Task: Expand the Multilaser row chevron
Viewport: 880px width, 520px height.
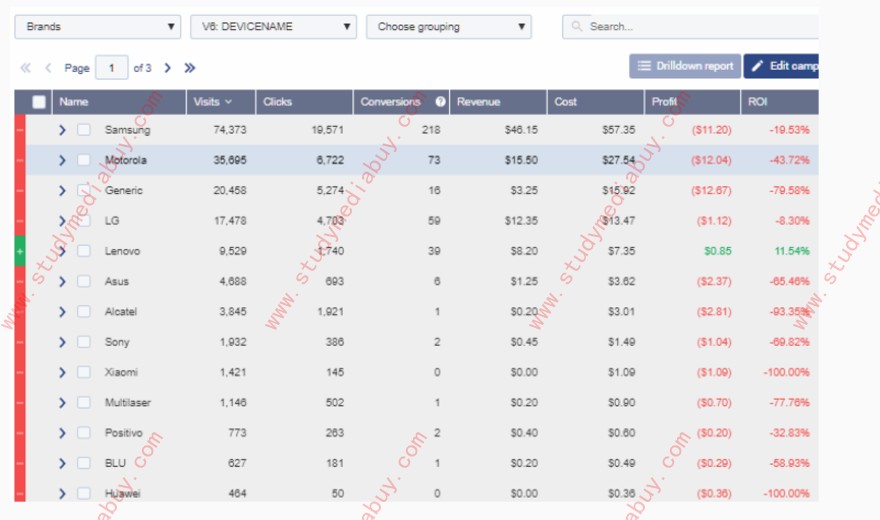Action: (62, 402)
